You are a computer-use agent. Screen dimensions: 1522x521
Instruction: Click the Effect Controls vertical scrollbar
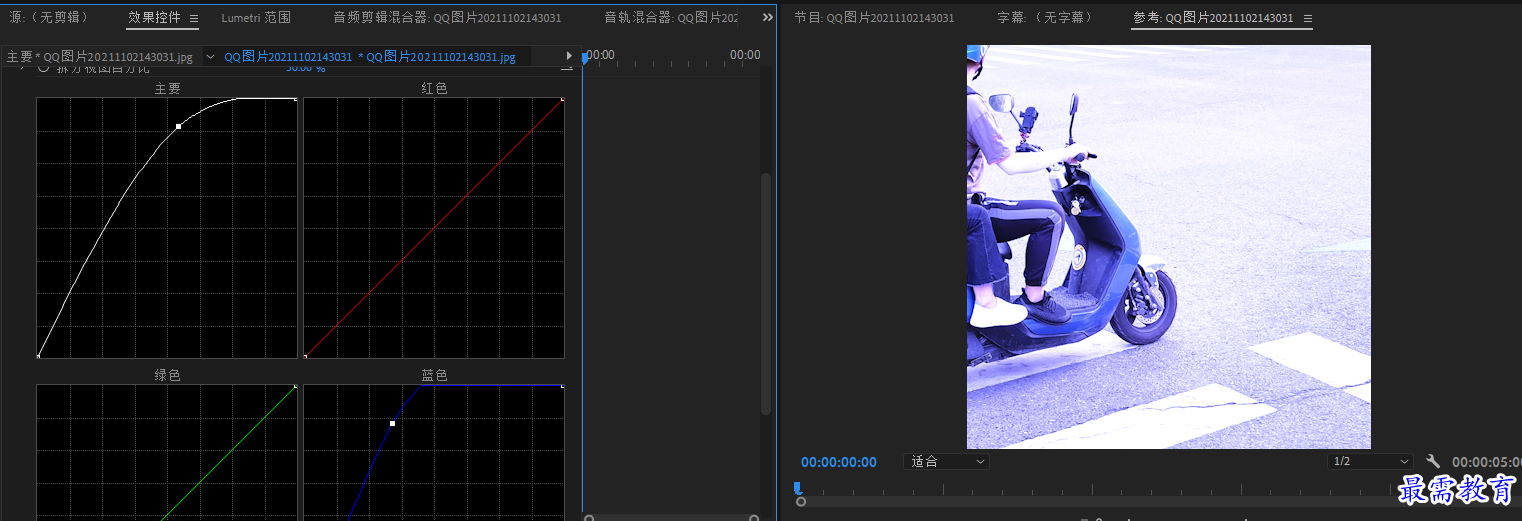point(766,293)
